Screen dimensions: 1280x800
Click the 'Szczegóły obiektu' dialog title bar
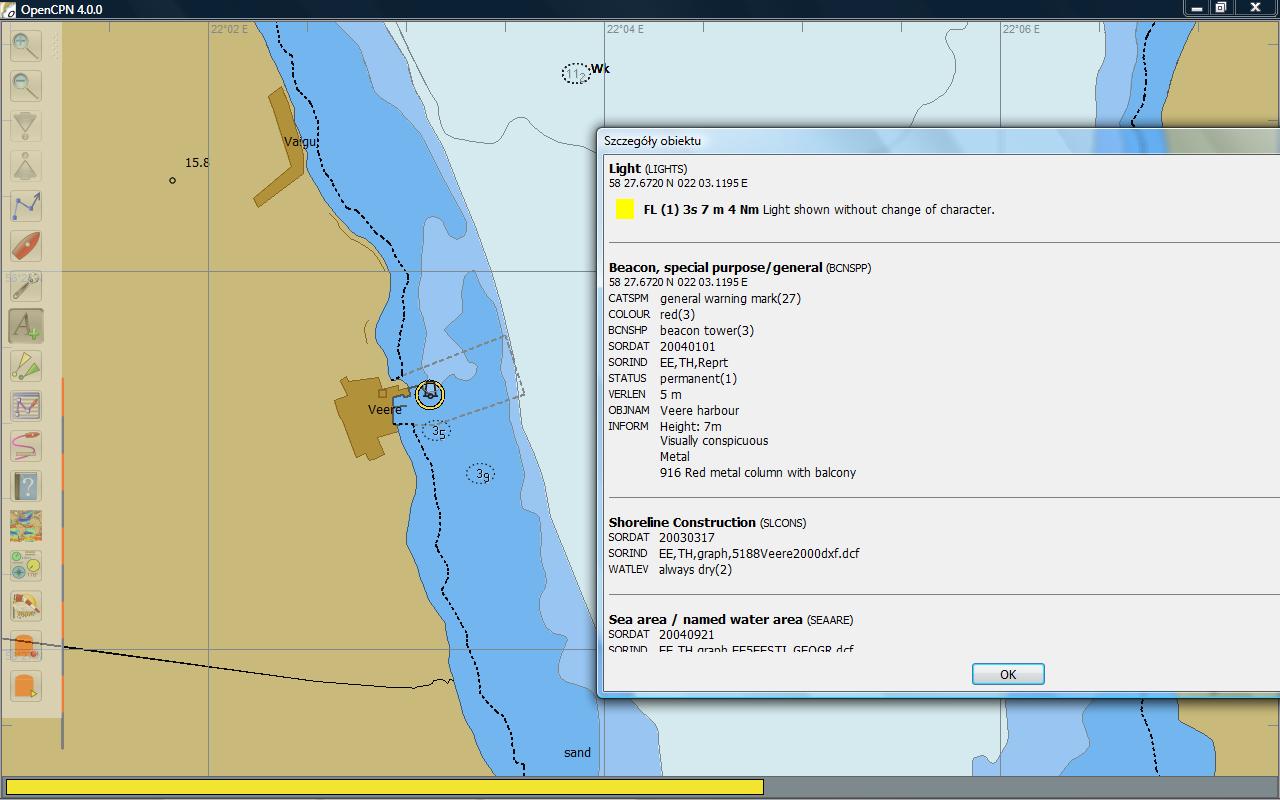pos(938,141)
